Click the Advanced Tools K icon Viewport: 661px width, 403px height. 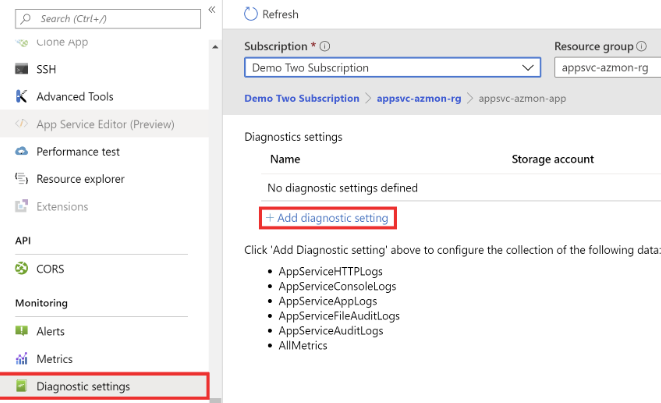point(22,97)
